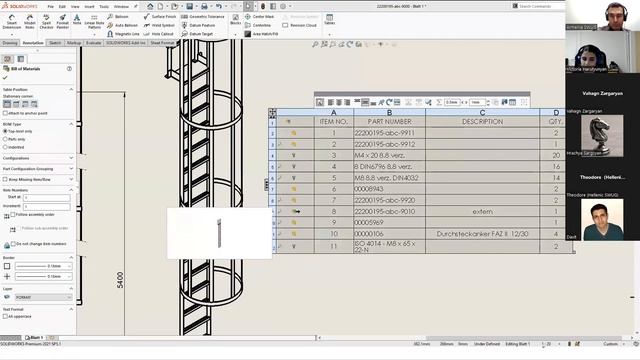Screen dimensions: 640x360
Task: Click the Home icon in the top toolbar
Action: click(150, 7)
